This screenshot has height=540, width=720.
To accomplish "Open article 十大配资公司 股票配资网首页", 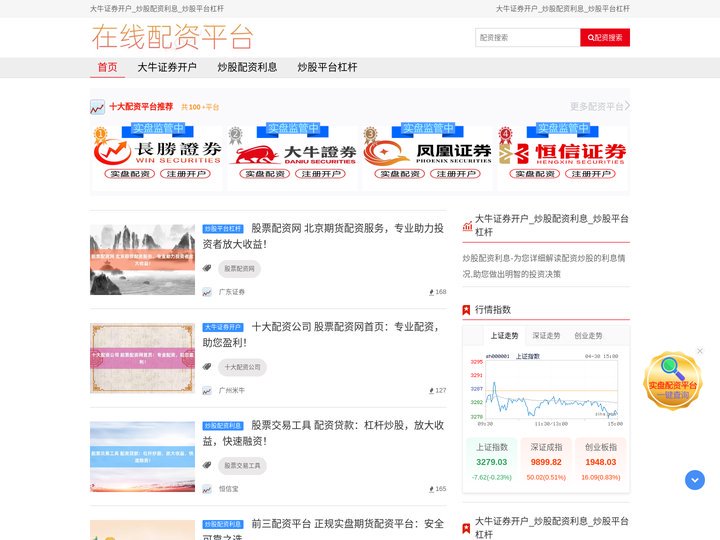I will (321, 335).
